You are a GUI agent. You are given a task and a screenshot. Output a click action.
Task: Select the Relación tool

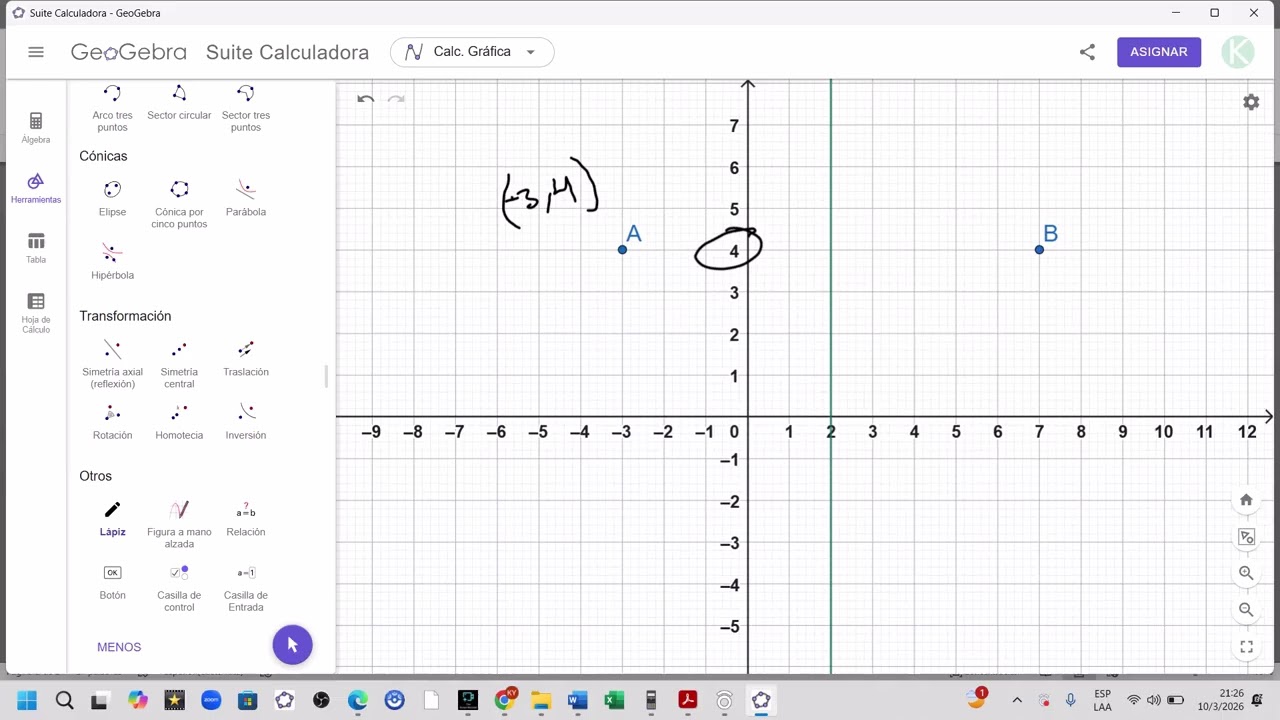point(246,518)
